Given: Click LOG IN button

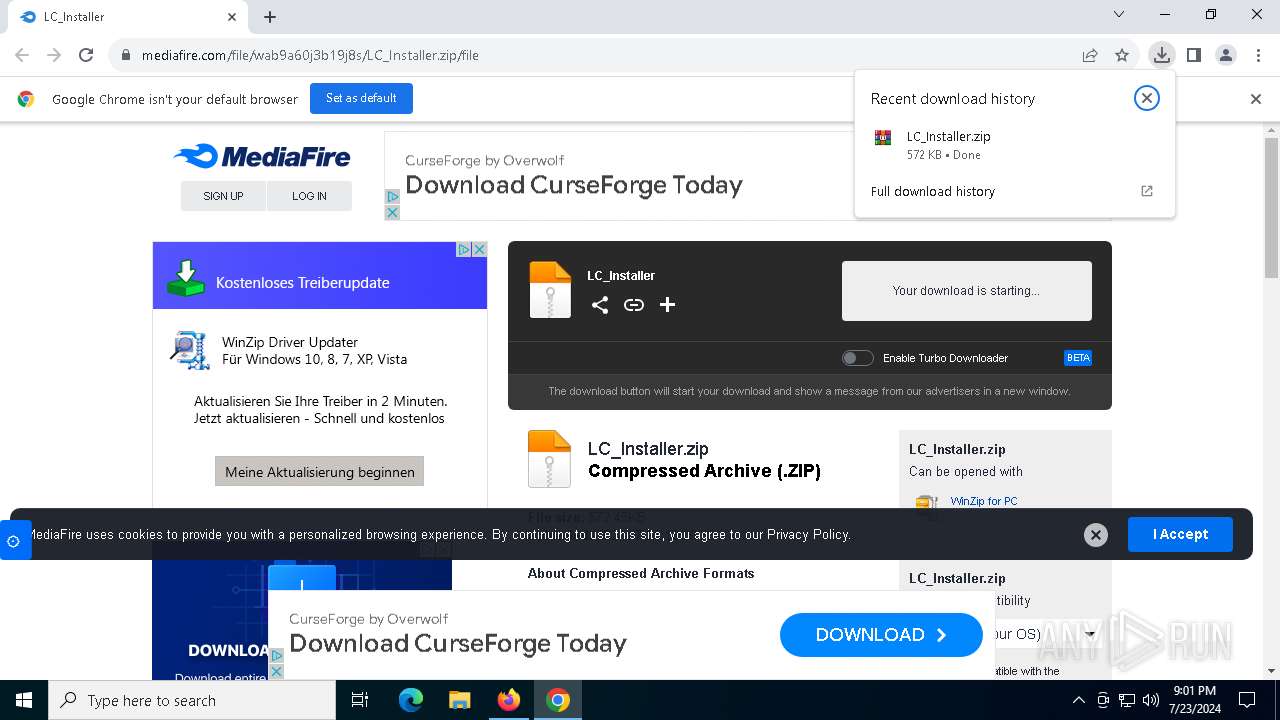Looking at the screenshot, I should tap(309, 196).
